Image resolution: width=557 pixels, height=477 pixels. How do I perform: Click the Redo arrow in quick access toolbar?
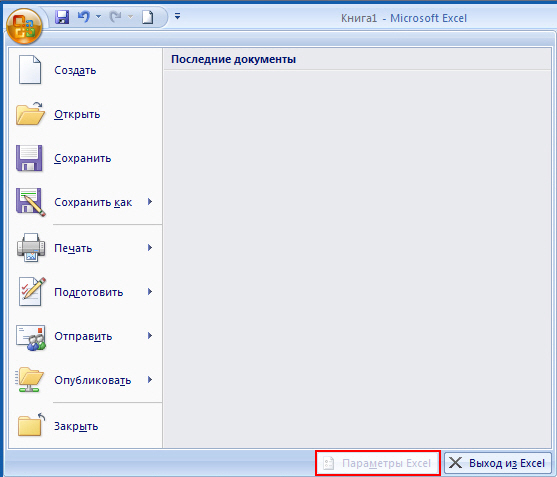[115, 16]
